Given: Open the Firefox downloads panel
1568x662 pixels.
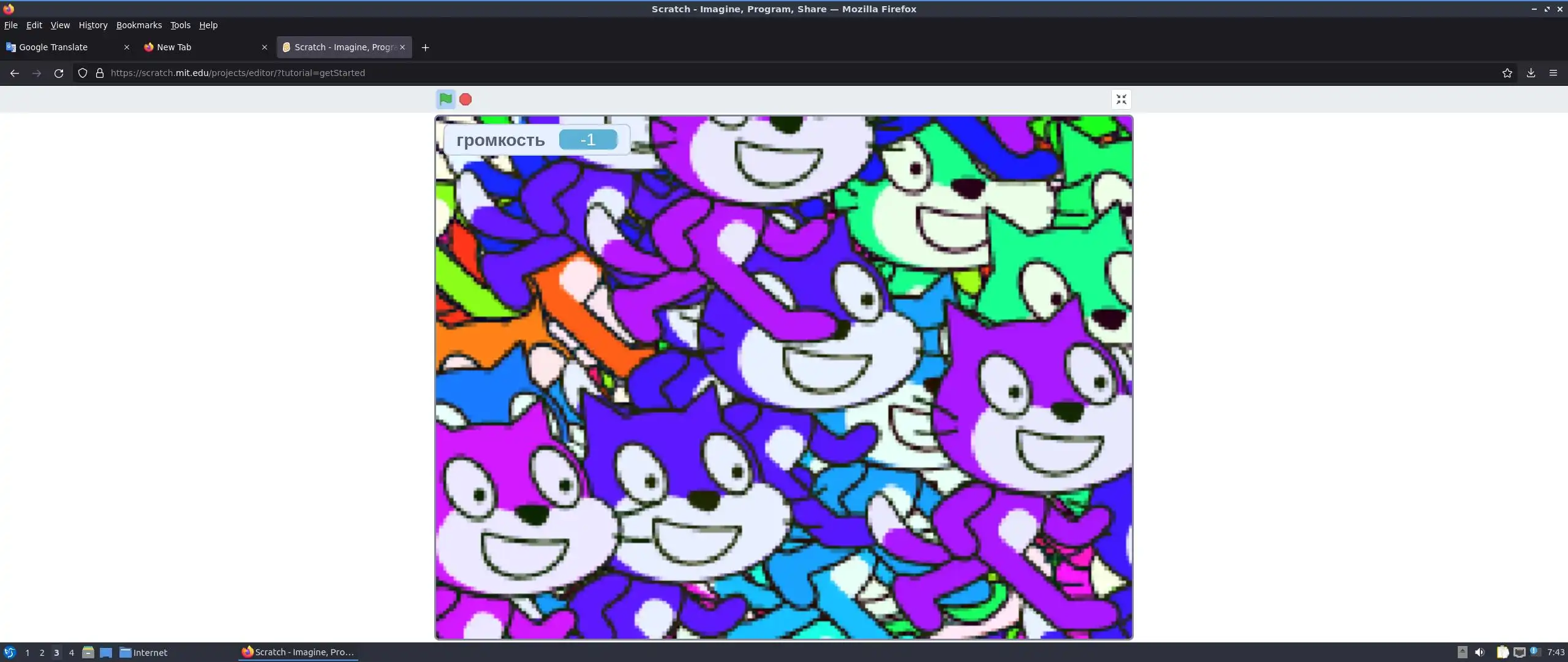Looking at the screenshot, I should tap(1531, 73).
